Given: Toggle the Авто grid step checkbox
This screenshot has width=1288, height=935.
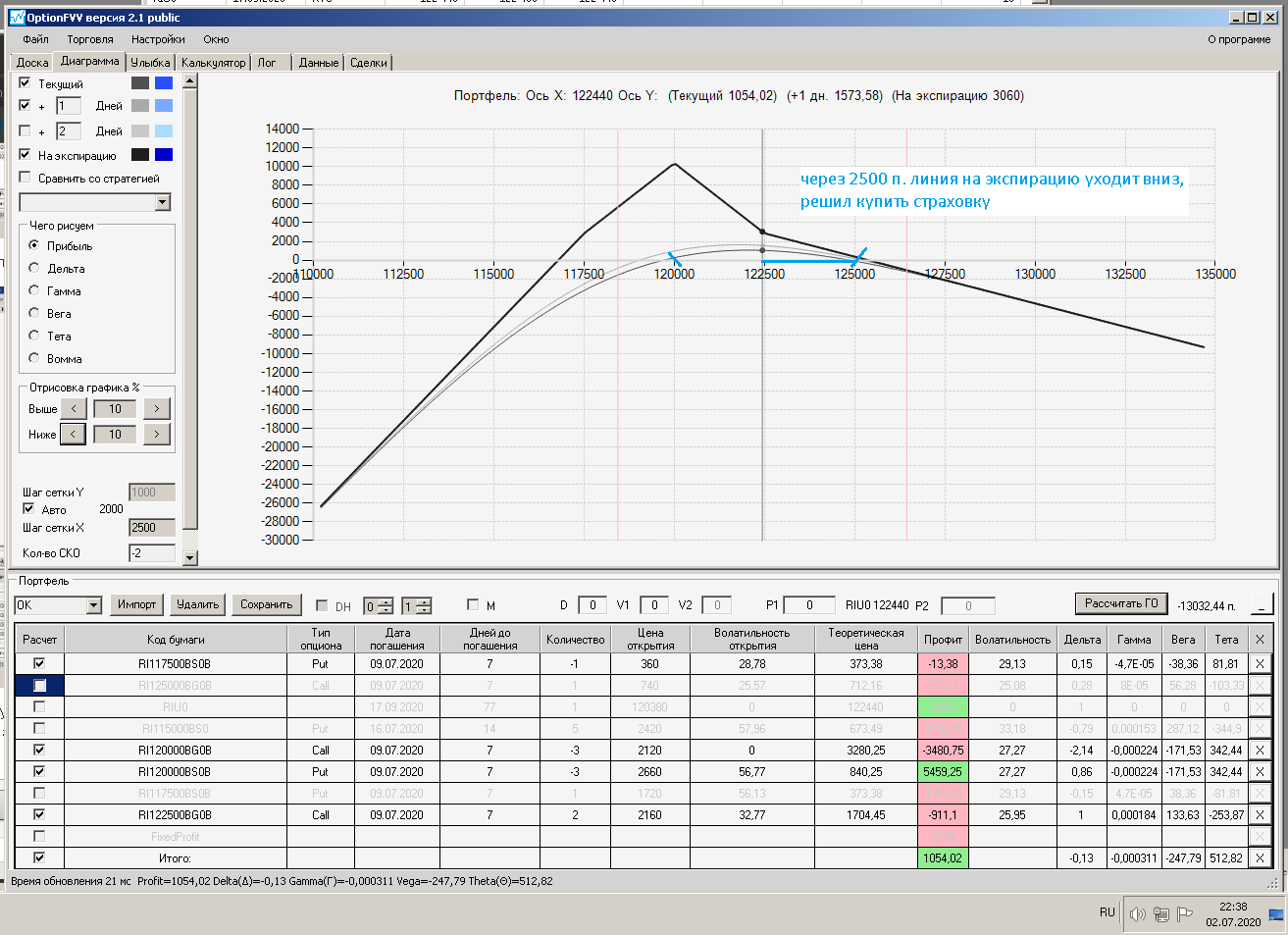Looking at the screenshot, I should 28,509.
